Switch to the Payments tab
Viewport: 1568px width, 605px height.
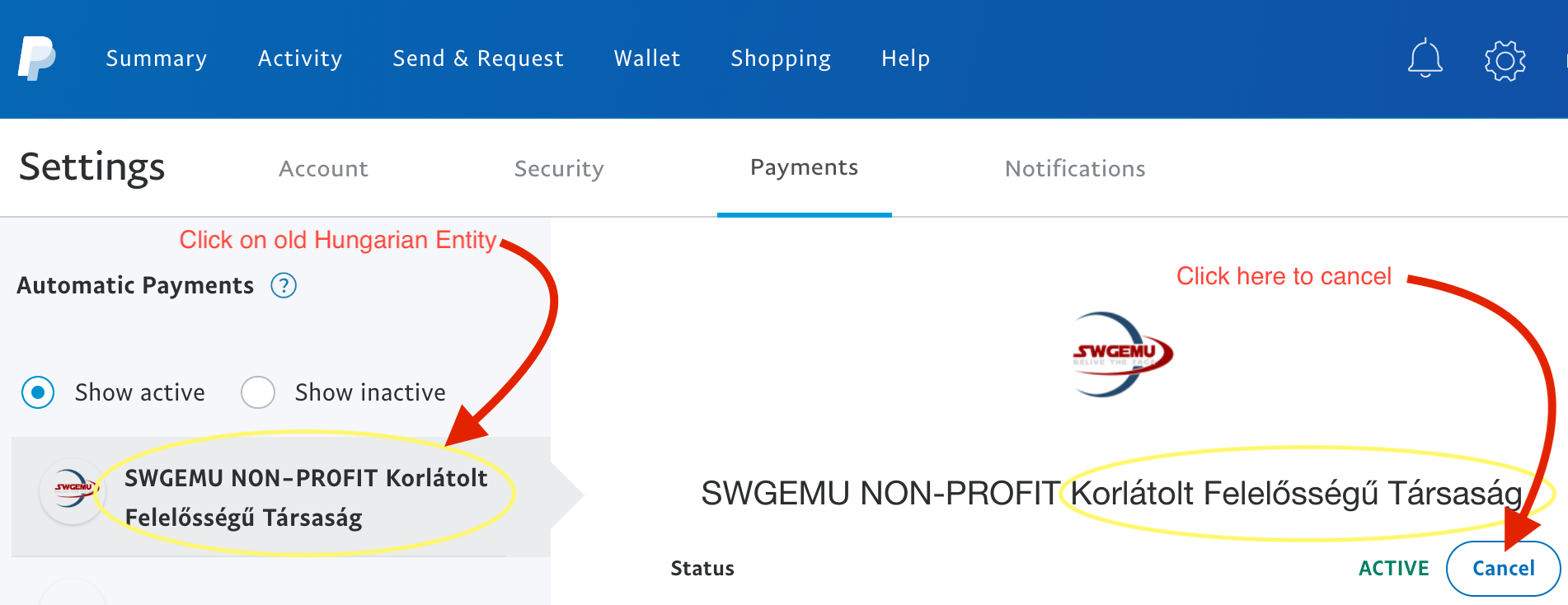pyautogui.click(x=805, y=168)
